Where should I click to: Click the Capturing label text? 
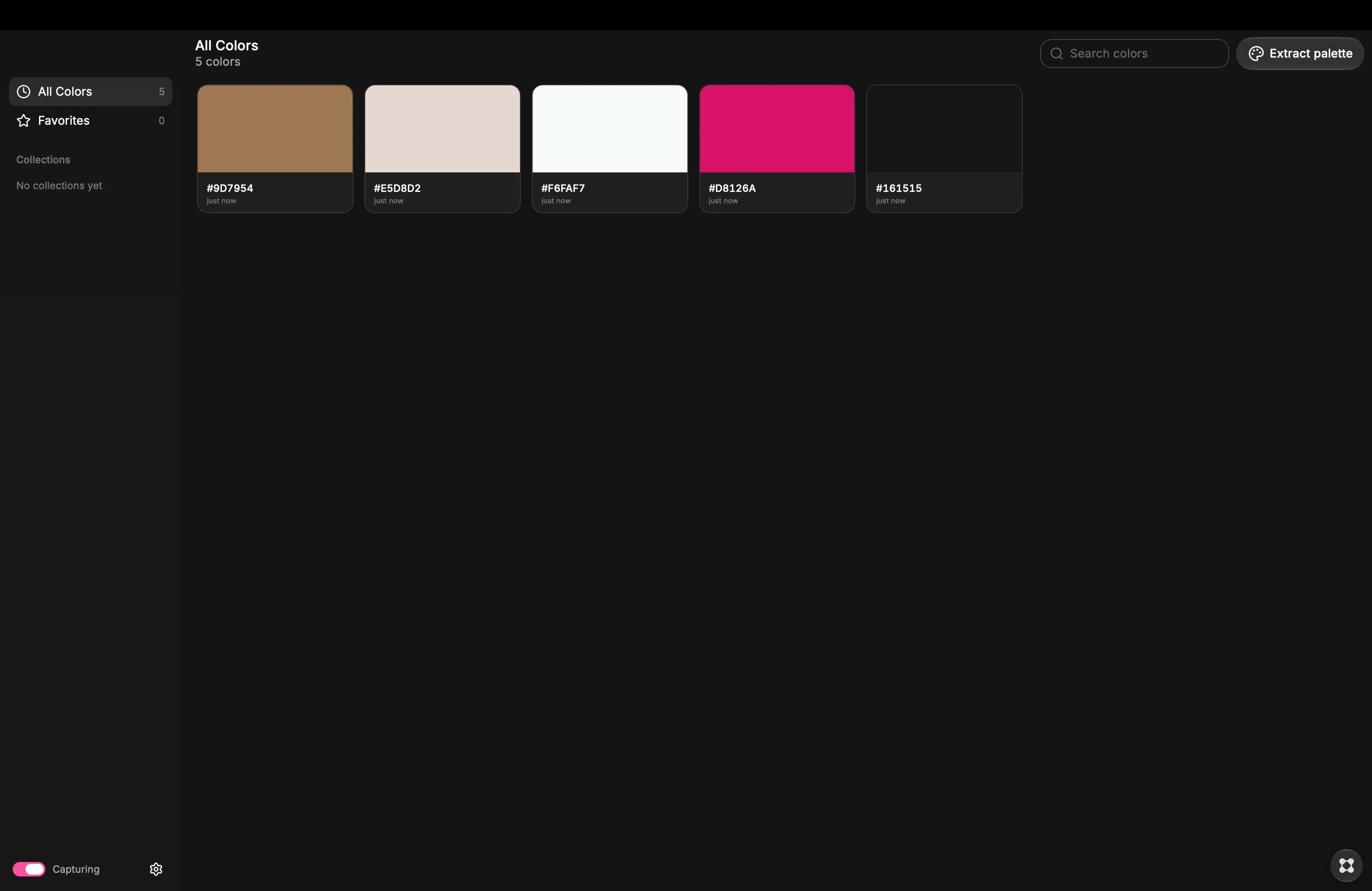pos(76,869)
